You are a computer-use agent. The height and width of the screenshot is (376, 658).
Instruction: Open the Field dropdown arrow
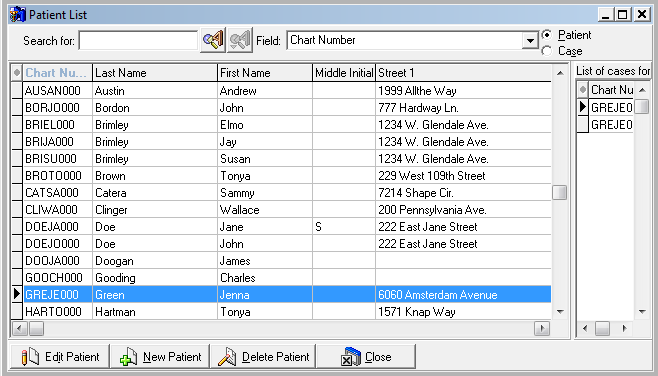click(530, 41)
